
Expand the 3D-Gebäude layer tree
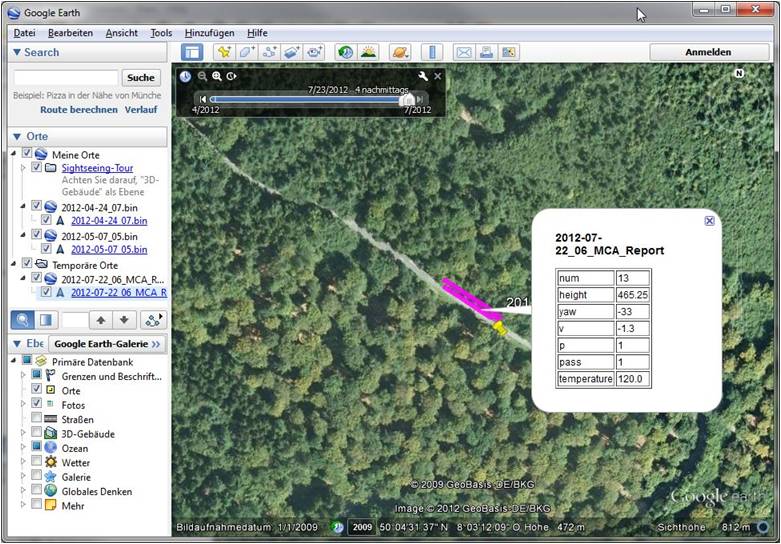coord(24,434)
